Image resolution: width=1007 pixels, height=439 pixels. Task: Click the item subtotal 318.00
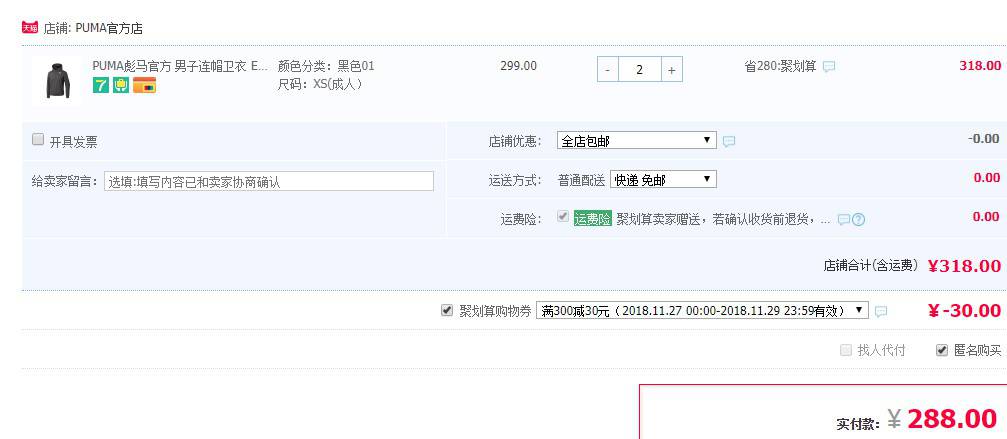pyautogui.click(x=980, y=65)
